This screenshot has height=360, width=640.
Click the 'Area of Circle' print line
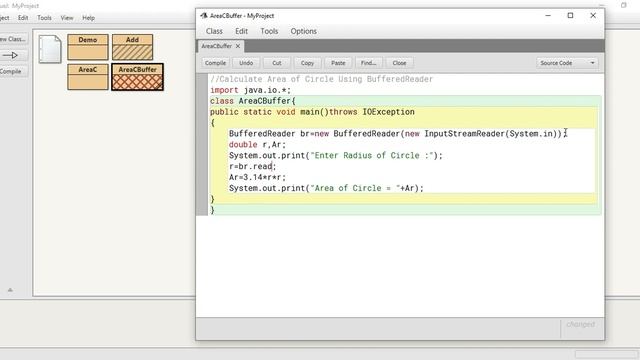click(326, 188)
